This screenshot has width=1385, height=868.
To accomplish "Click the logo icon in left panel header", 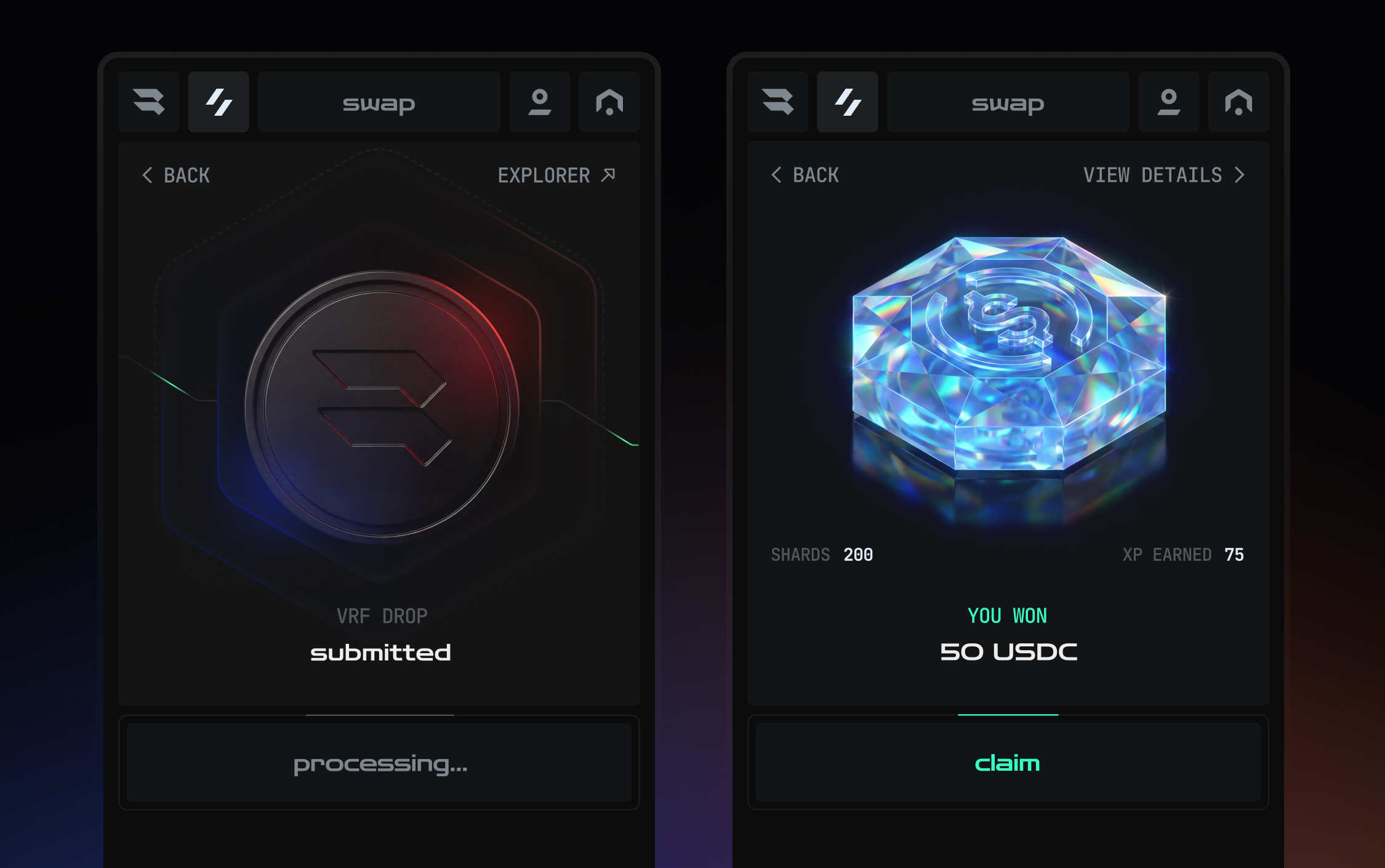I will 148,102.
